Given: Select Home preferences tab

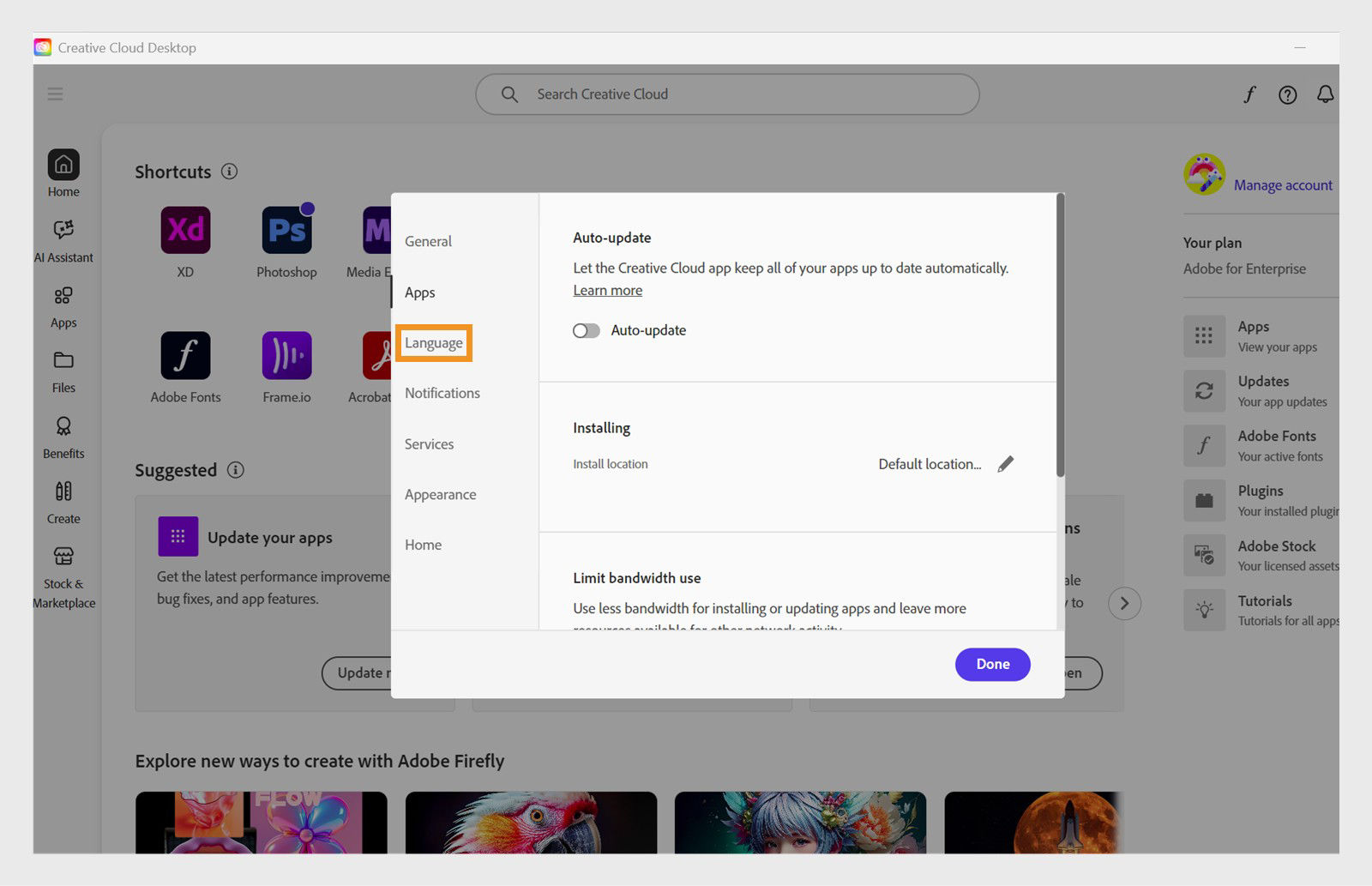Looking at the screenshot, I should [x=424, y=545].
